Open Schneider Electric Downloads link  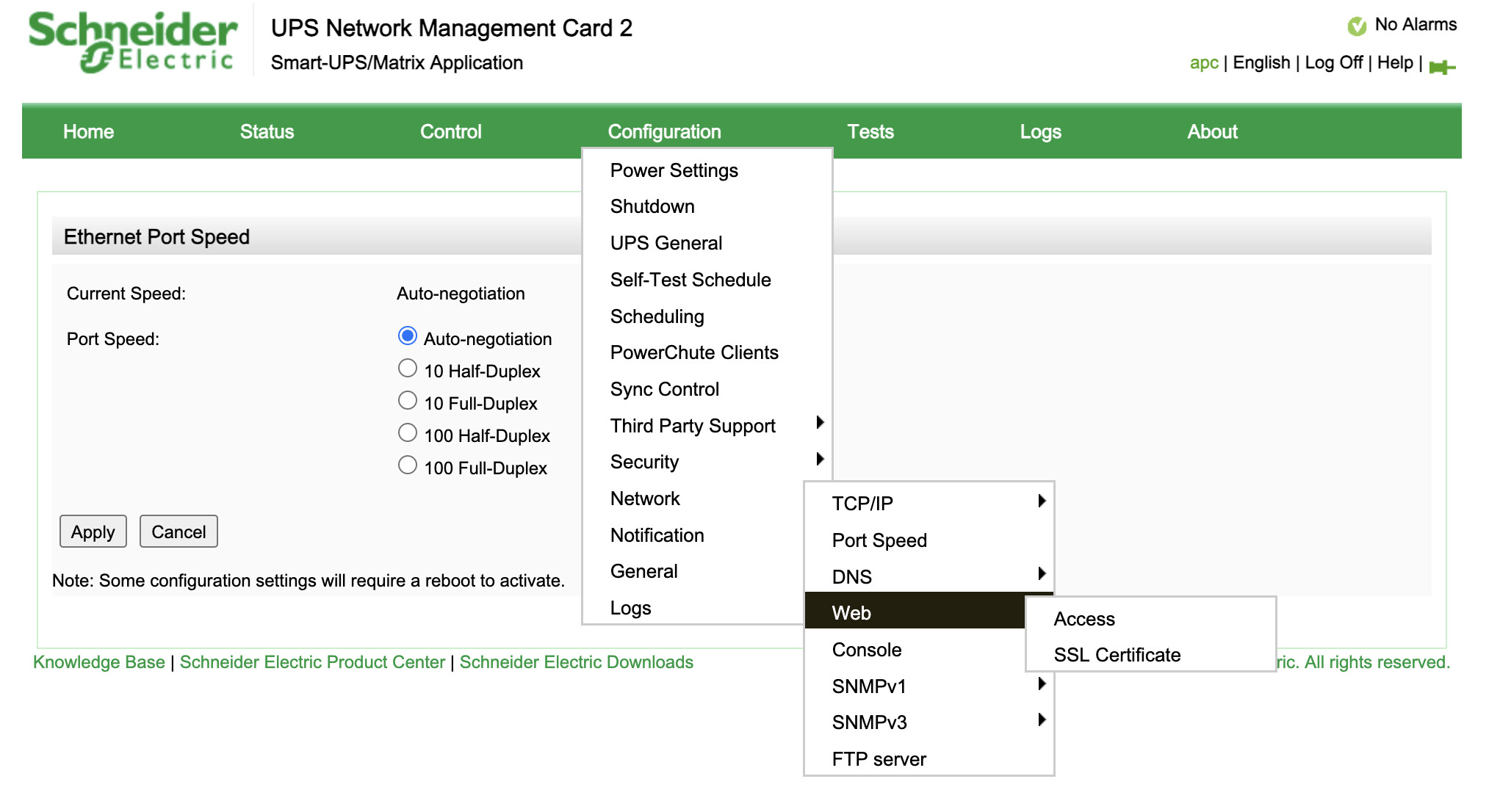click(577, 662)
